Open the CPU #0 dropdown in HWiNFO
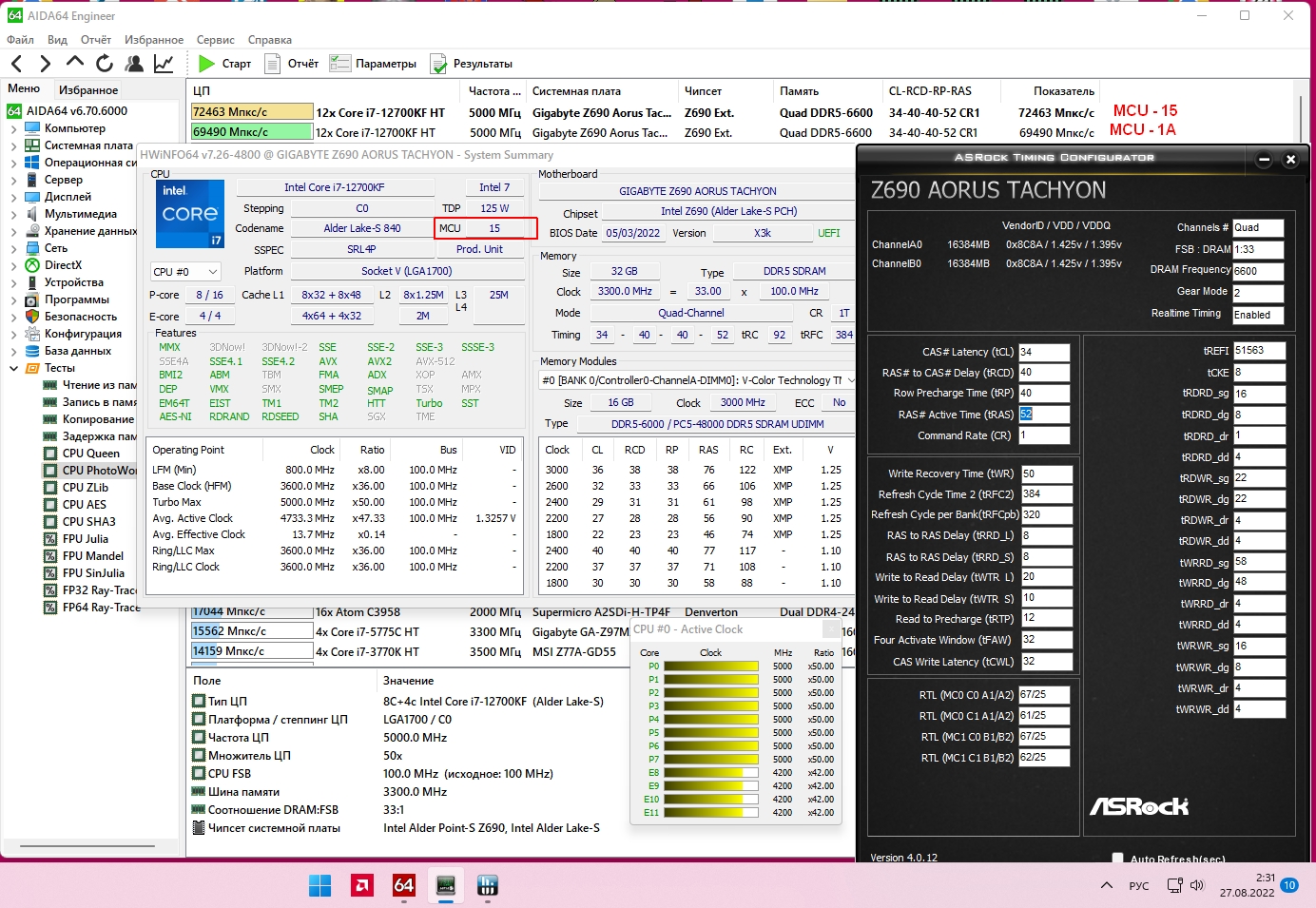Screen dimensions: 1316x908 pos(185,272)
